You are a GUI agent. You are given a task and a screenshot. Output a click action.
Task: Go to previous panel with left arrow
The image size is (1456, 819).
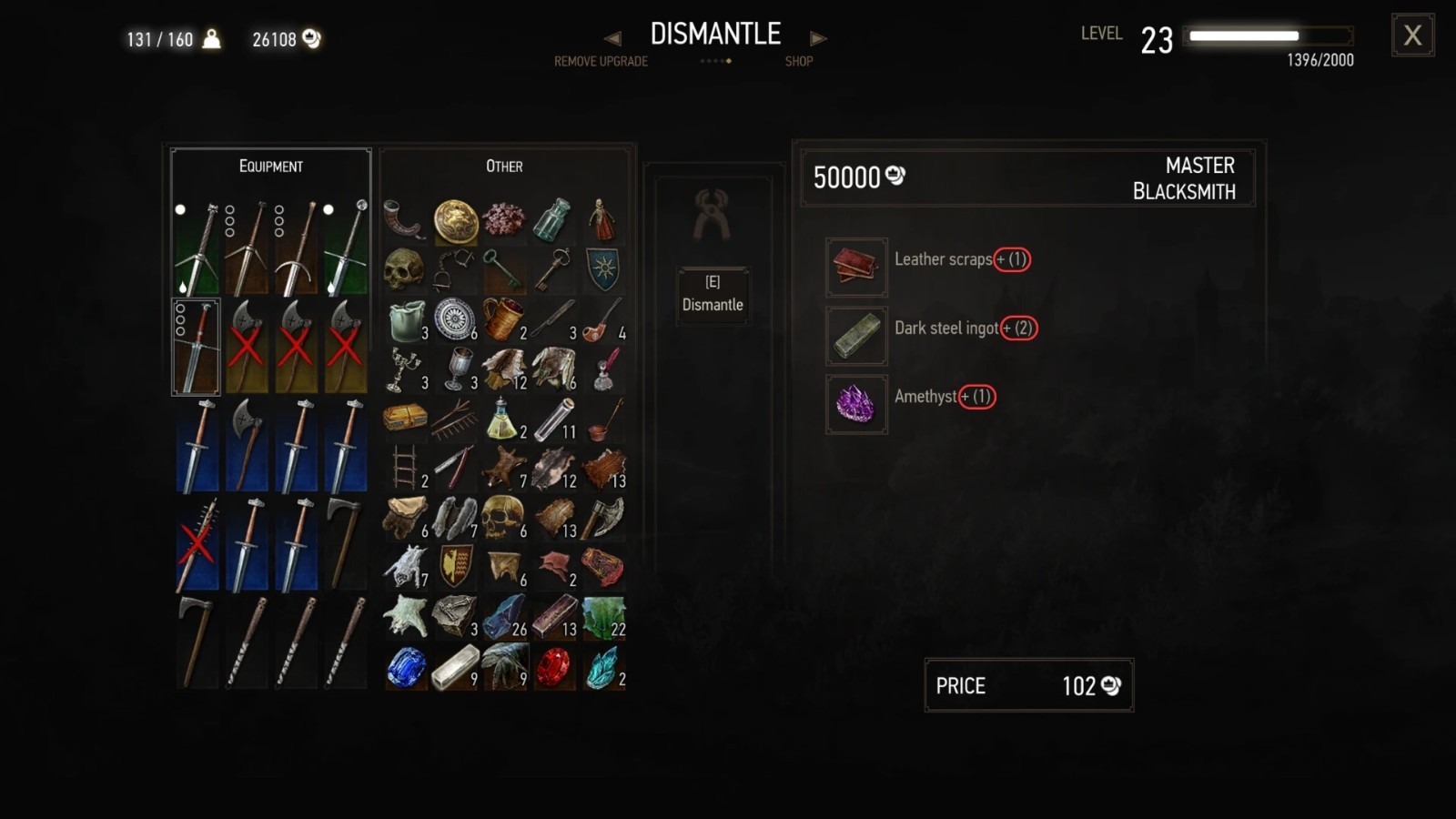coord(612,38)
